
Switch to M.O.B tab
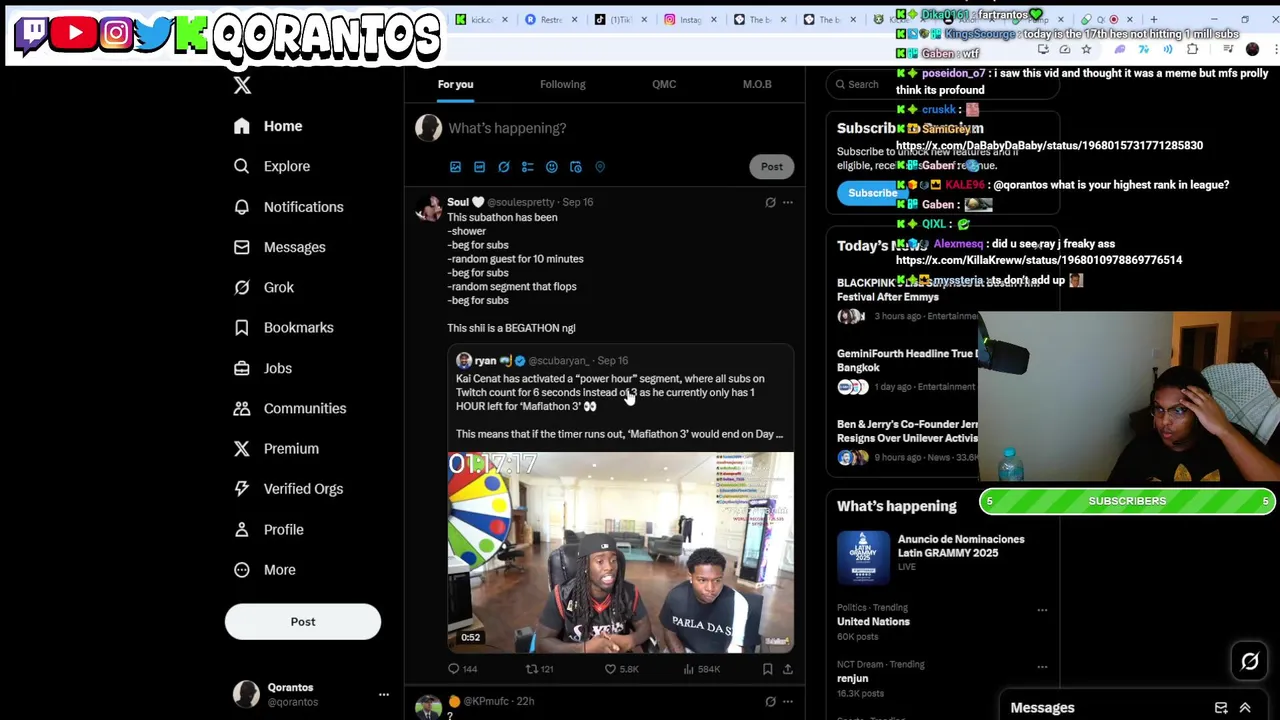(x=757, y=84)
